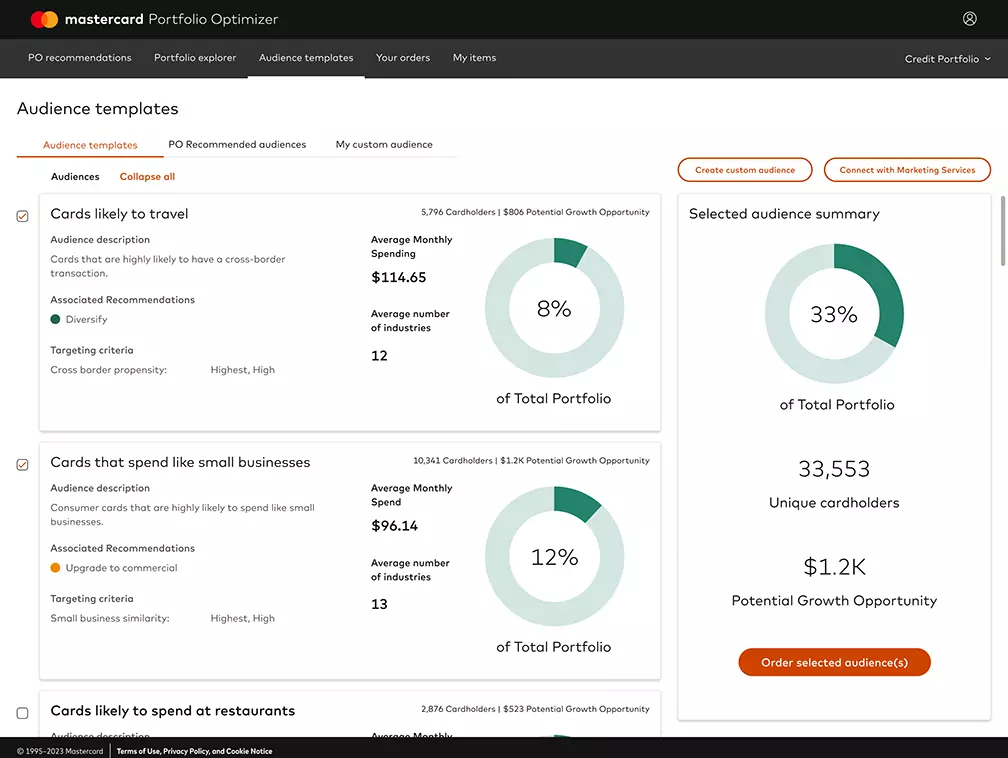Screen dimensions: 1008x758
Task: Order the selected audiences
Action: 834,661
